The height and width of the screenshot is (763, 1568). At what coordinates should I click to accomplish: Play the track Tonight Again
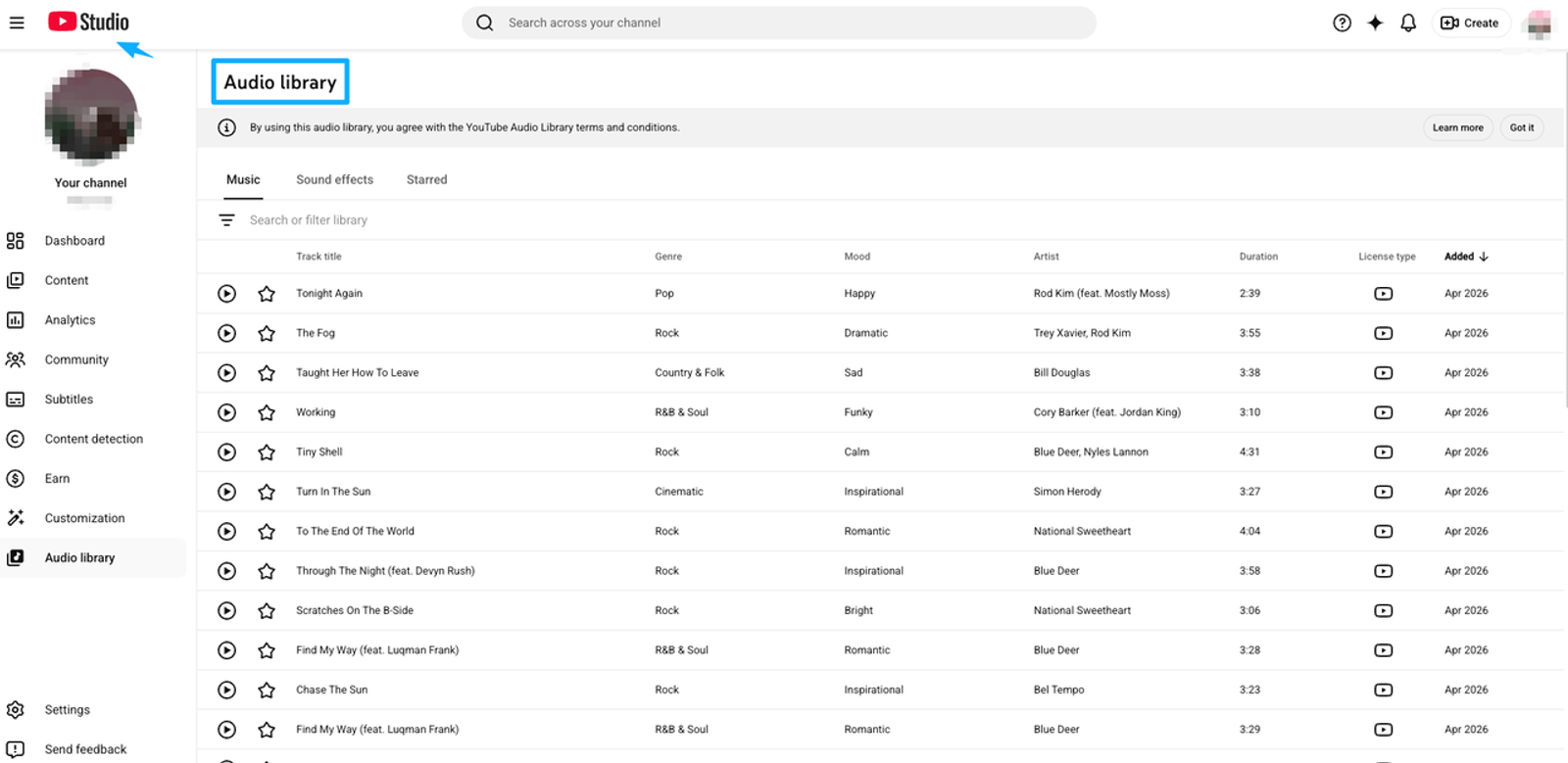pyautogui.click(x=226, y=294)
